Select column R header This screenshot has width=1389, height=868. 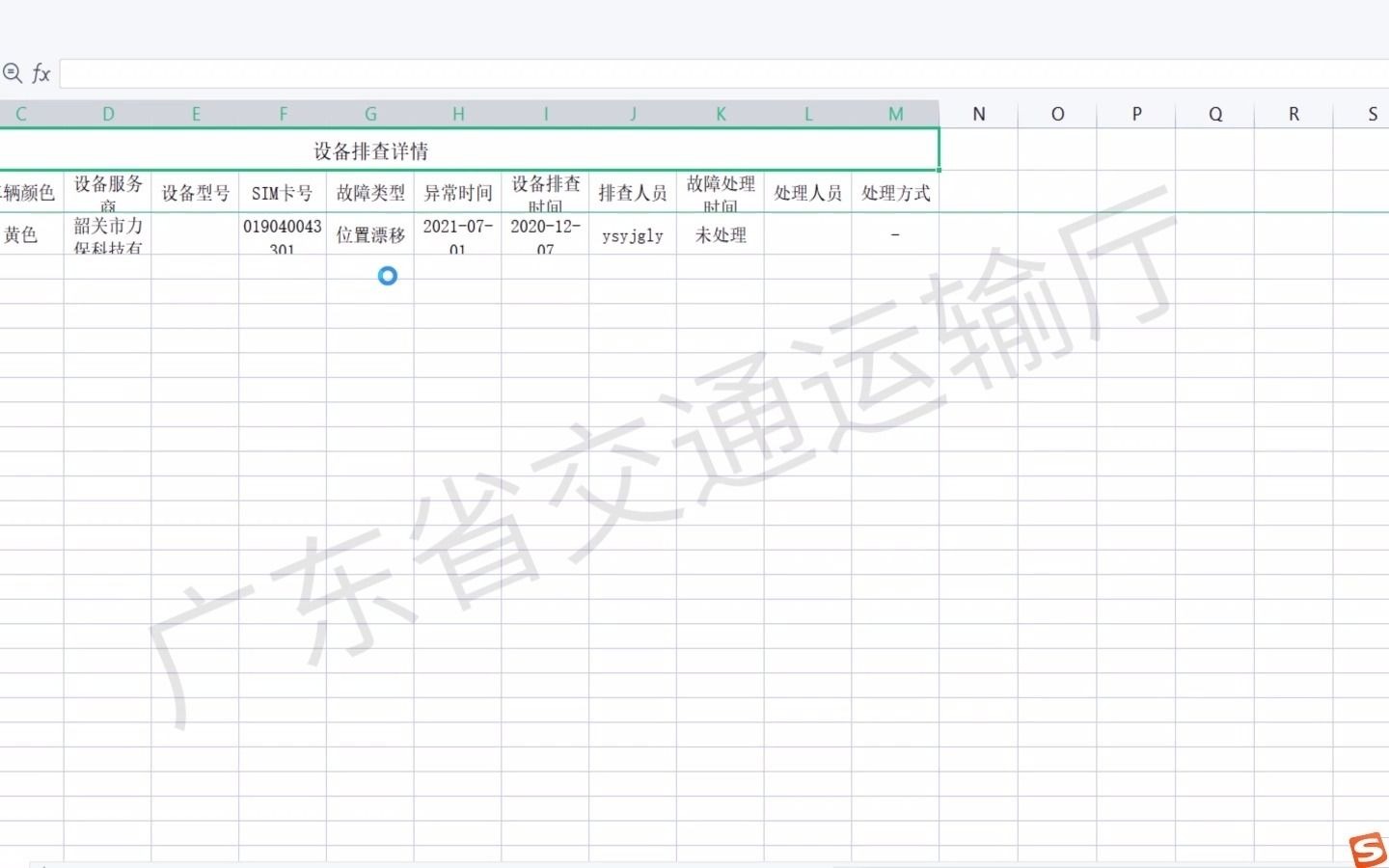coord(1294,114)
